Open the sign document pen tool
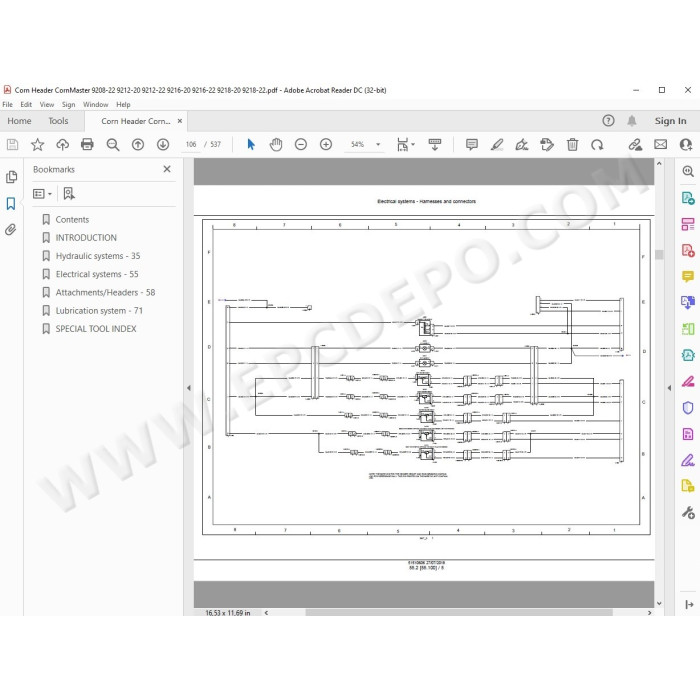 point(522,144)
